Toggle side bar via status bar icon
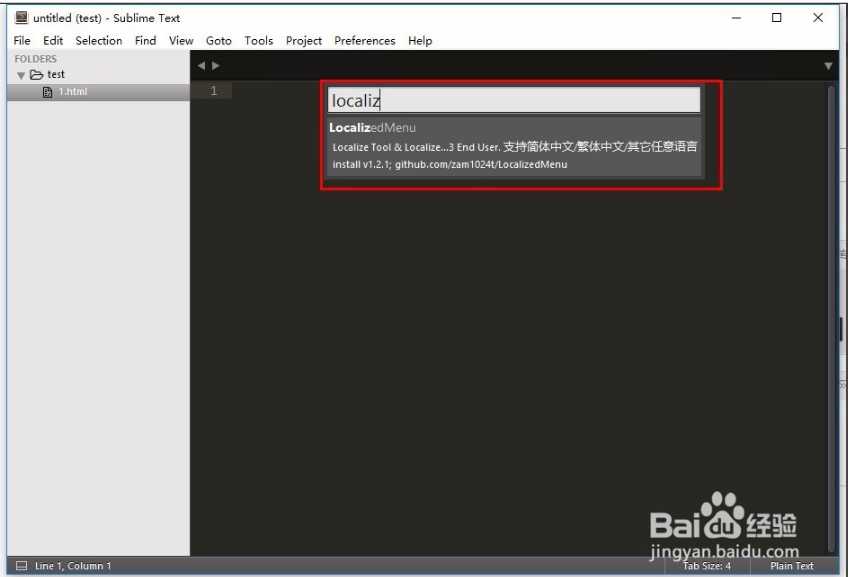 click(22, 566)
